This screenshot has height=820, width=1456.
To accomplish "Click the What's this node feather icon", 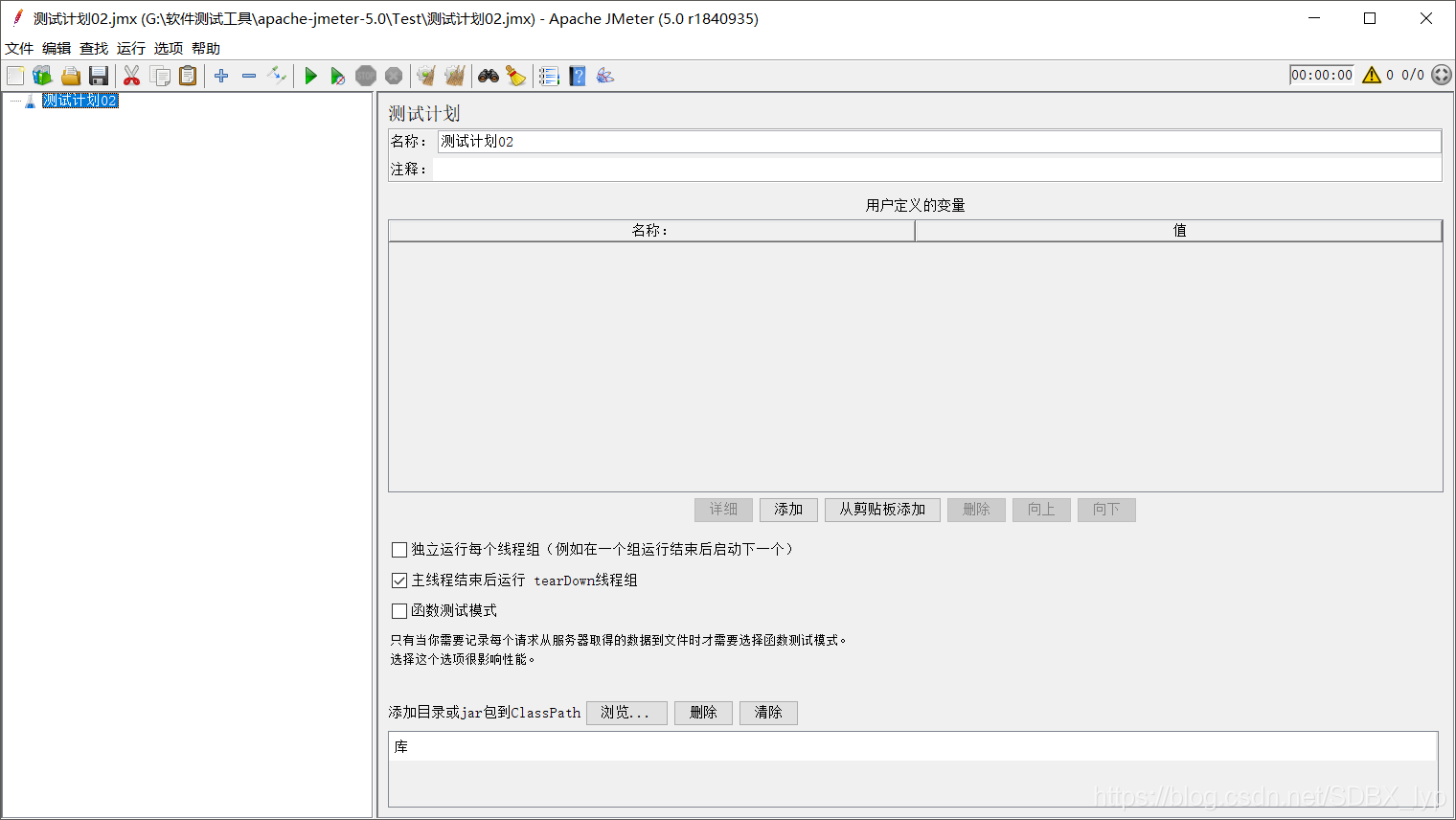I will coord(605,76).
